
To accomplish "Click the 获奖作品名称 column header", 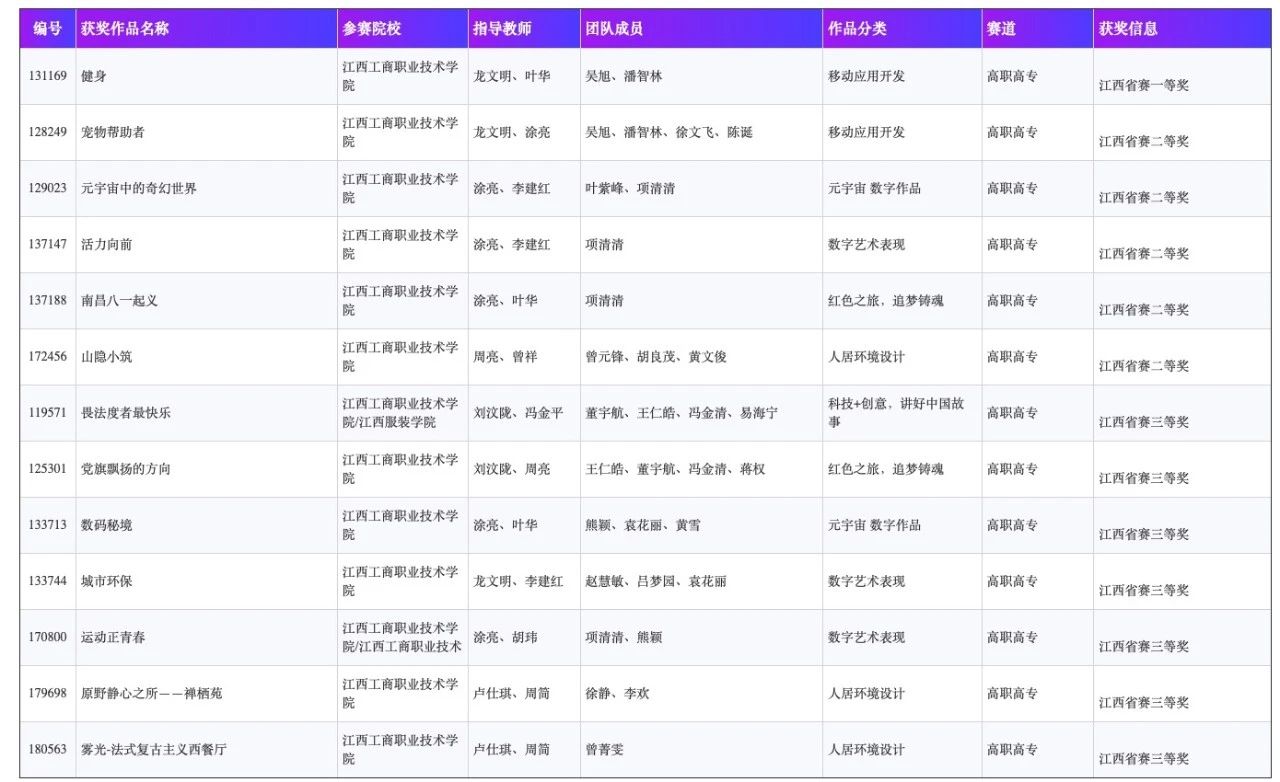I will [x=125, y=29].
